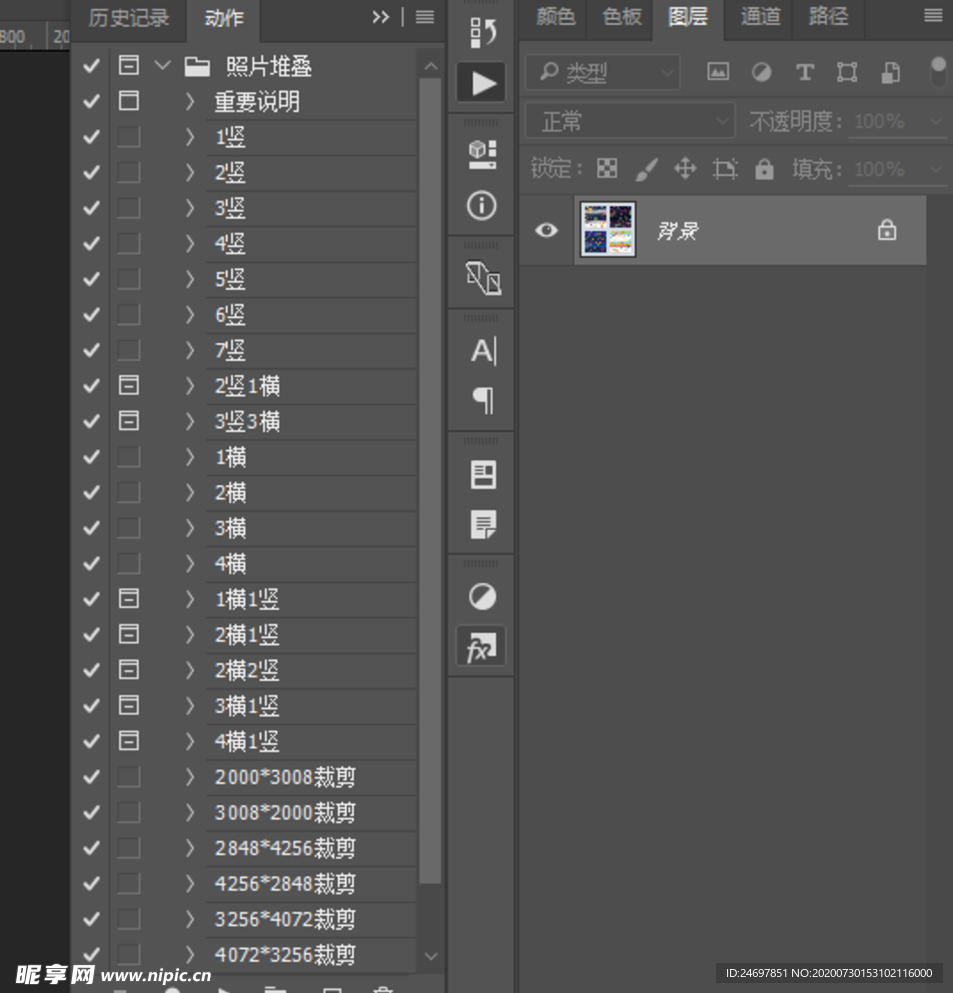The height and width of the screenshot is (993, 953).
Task: Open the Adjustments panel icon
Action: click(482, 597)
